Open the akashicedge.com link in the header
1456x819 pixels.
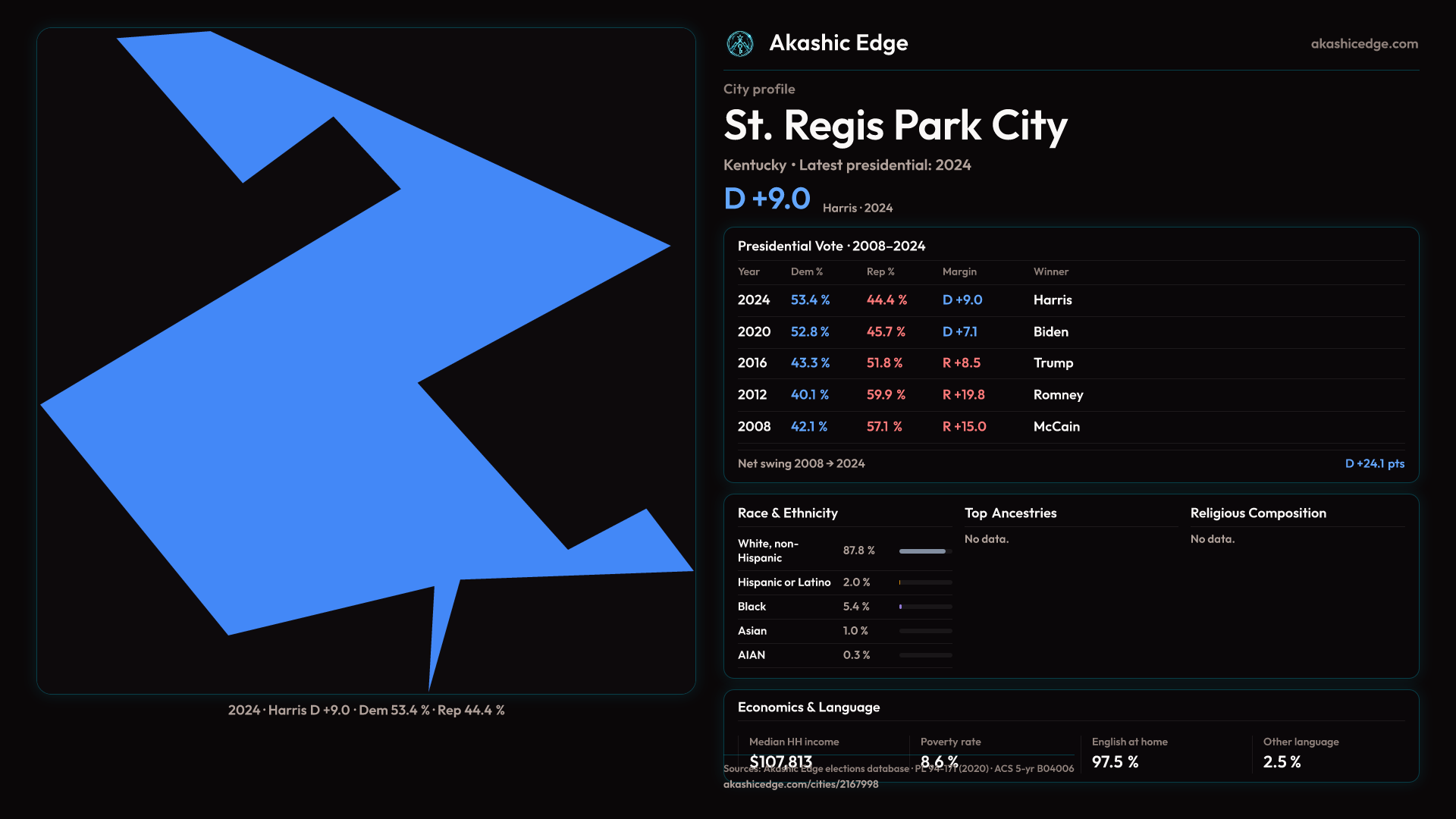1363,44
